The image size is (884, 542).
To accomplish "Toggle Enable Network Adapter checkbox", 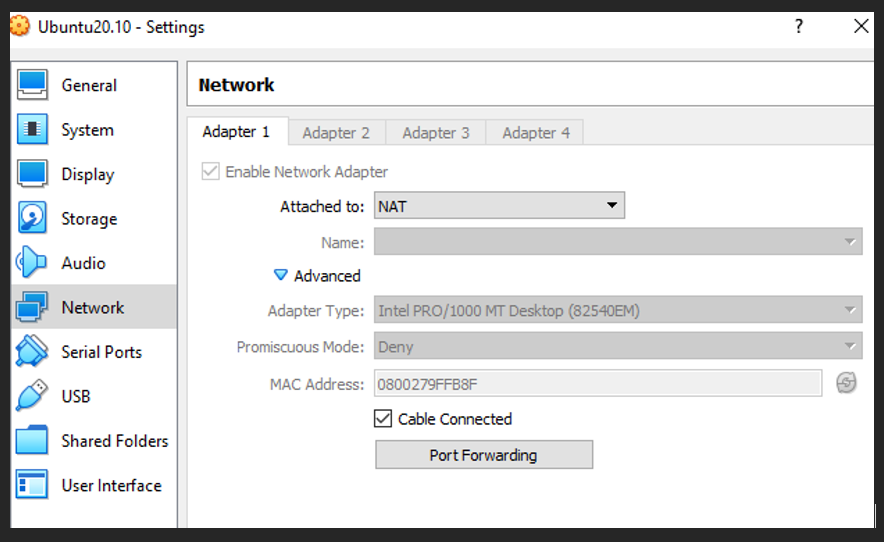I will coord(210,171).
